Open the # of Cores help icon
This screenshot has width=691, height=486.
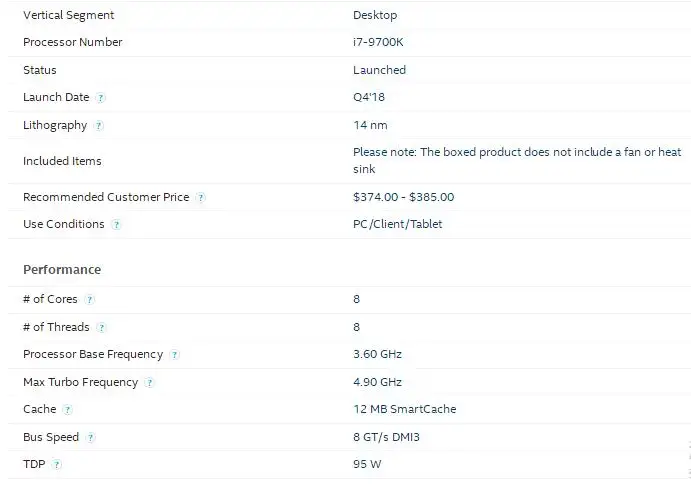pos(89,300)
